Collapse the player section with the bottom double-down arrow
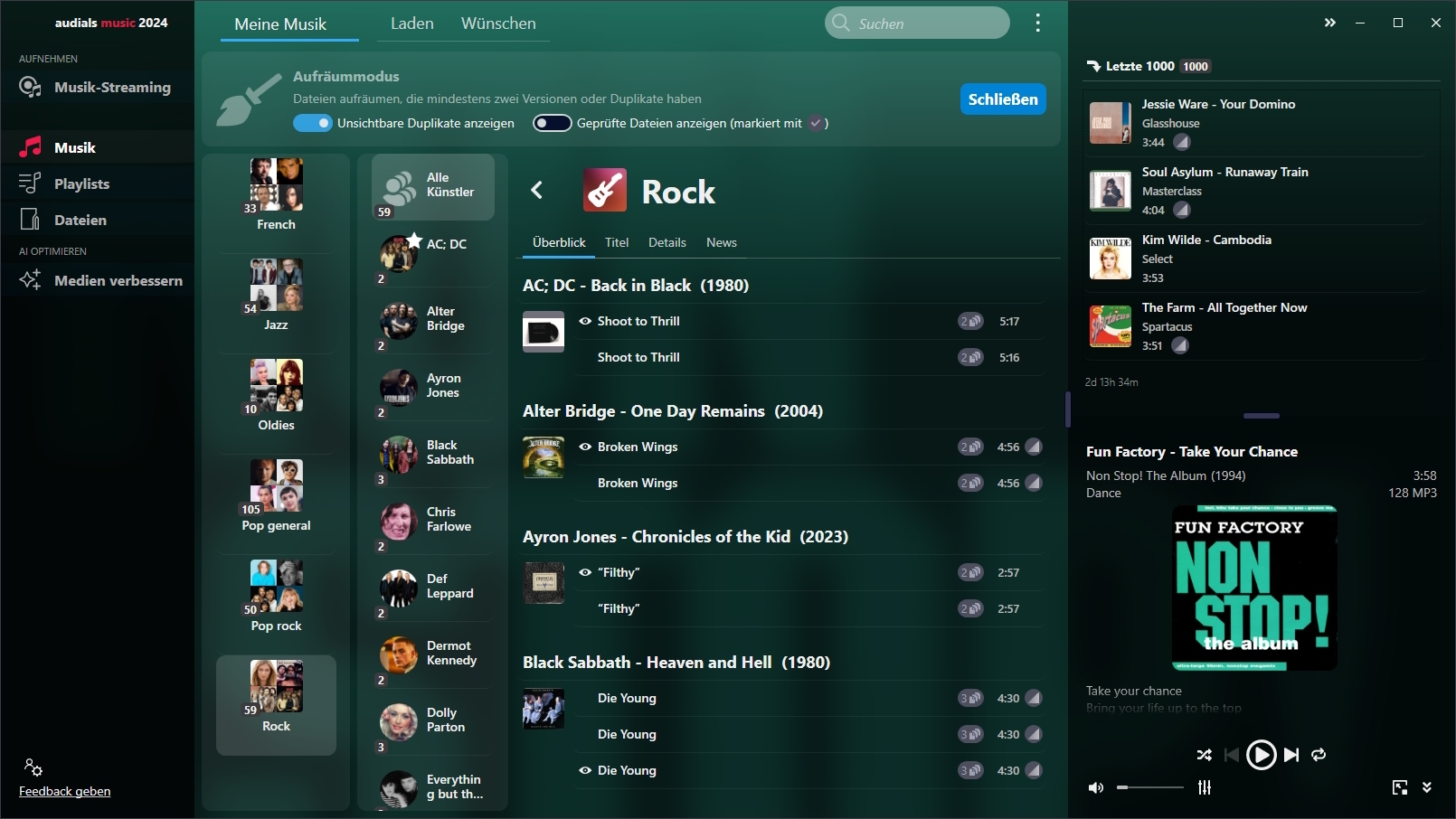Viewport: 1456px width, 819px height. pos(1427,787)
